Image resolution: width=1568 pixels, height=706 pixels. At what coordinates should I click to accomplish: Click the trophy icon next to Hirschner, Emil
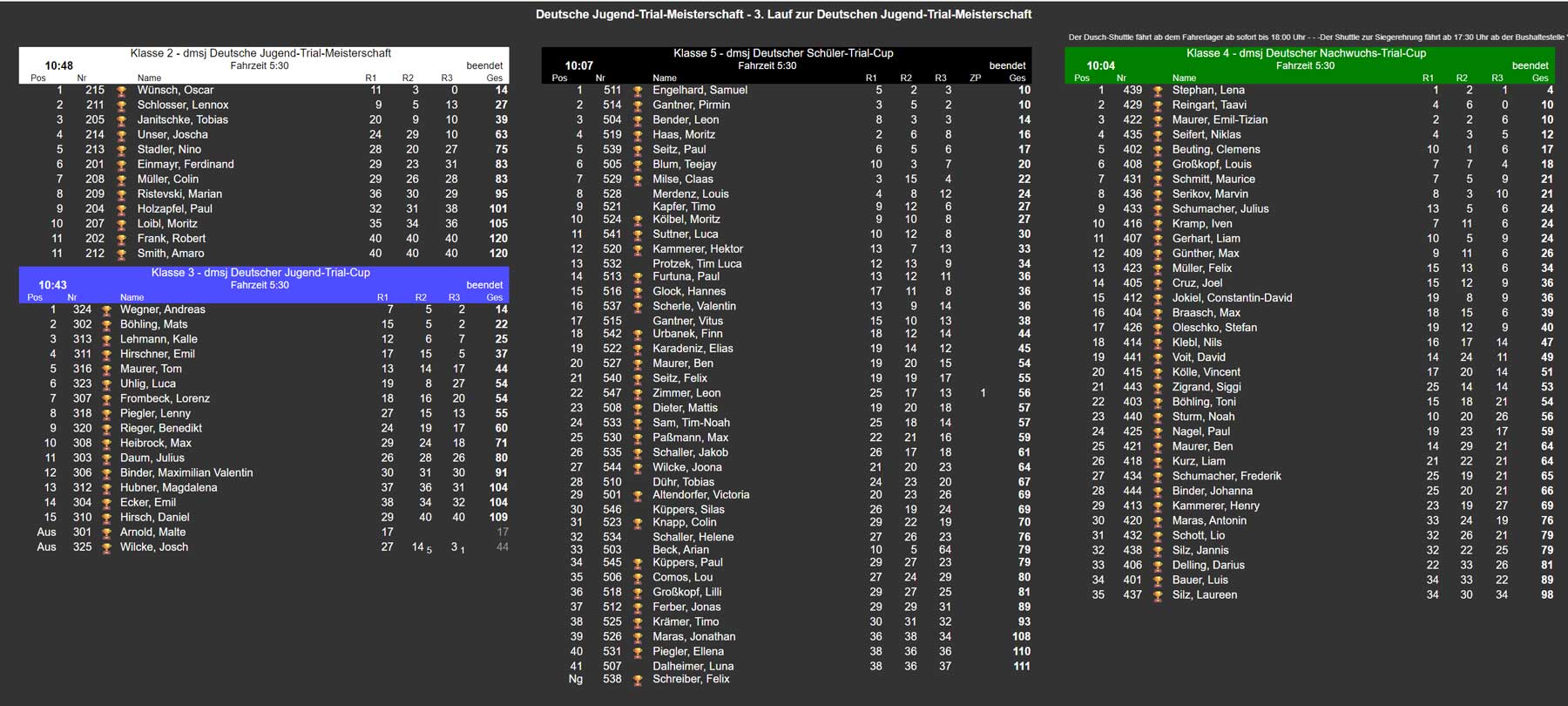click(x=106, y=355)
